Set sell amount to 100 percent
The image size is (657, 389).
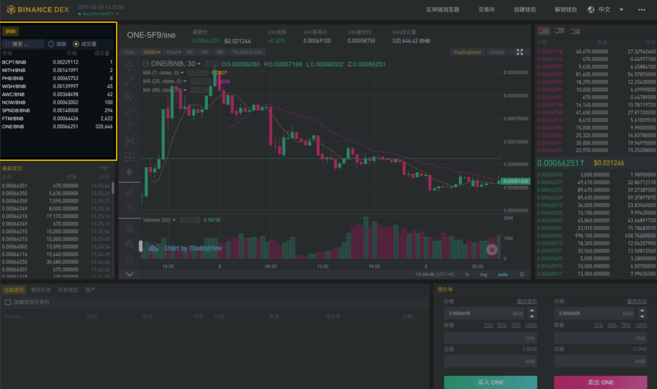pyautogui.click(x=641, y=325)
